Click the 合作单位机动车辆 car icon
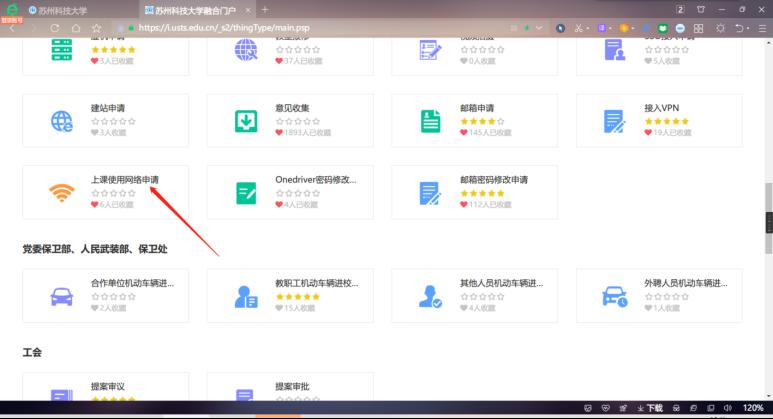Image resolution: width=773 pixels, height=419 pixels. point(62,296)
